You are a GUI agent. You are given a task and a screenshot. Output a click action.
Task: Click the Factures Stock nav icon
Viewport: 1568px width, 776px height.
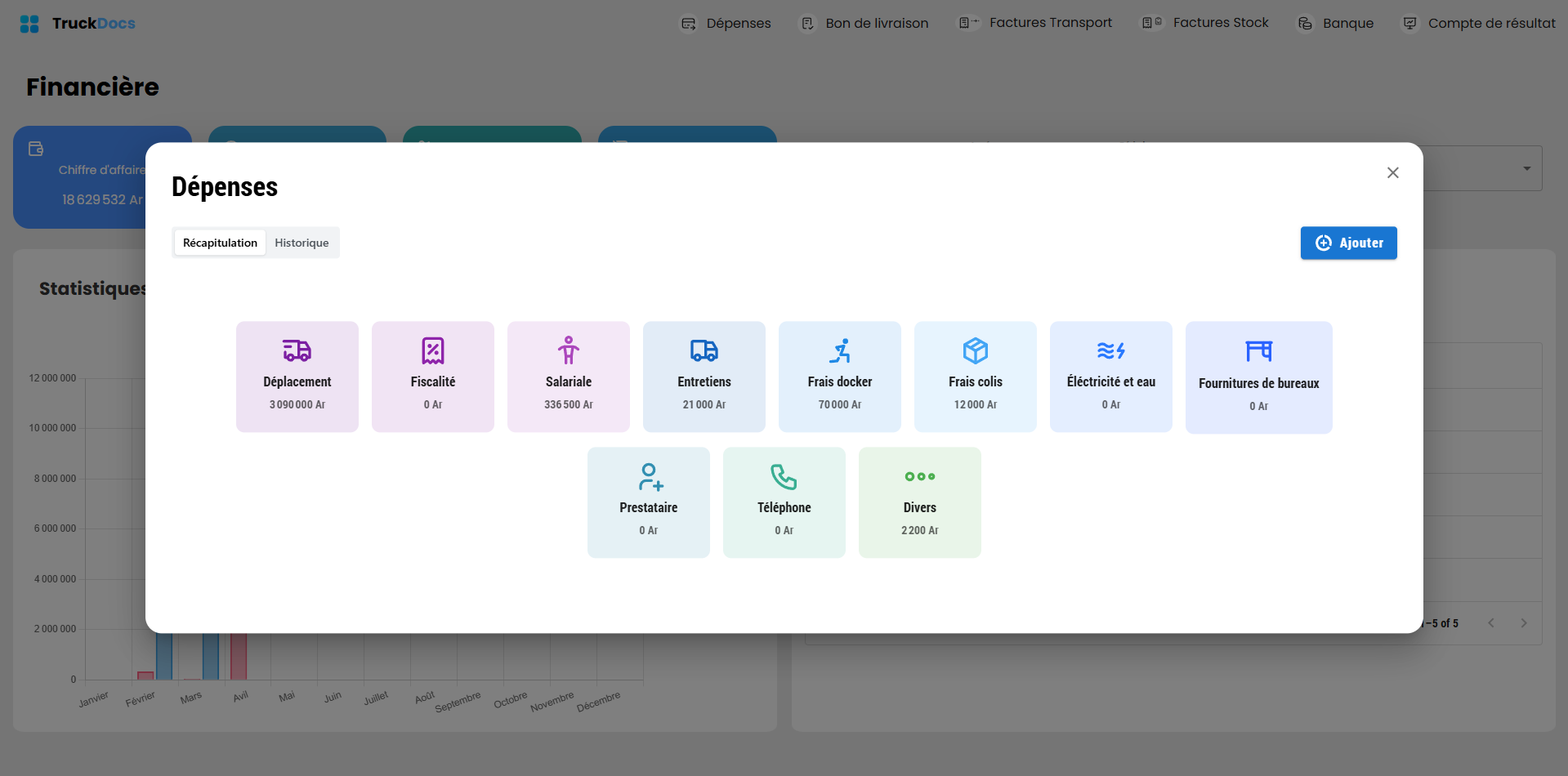(x=1152, y=23)
